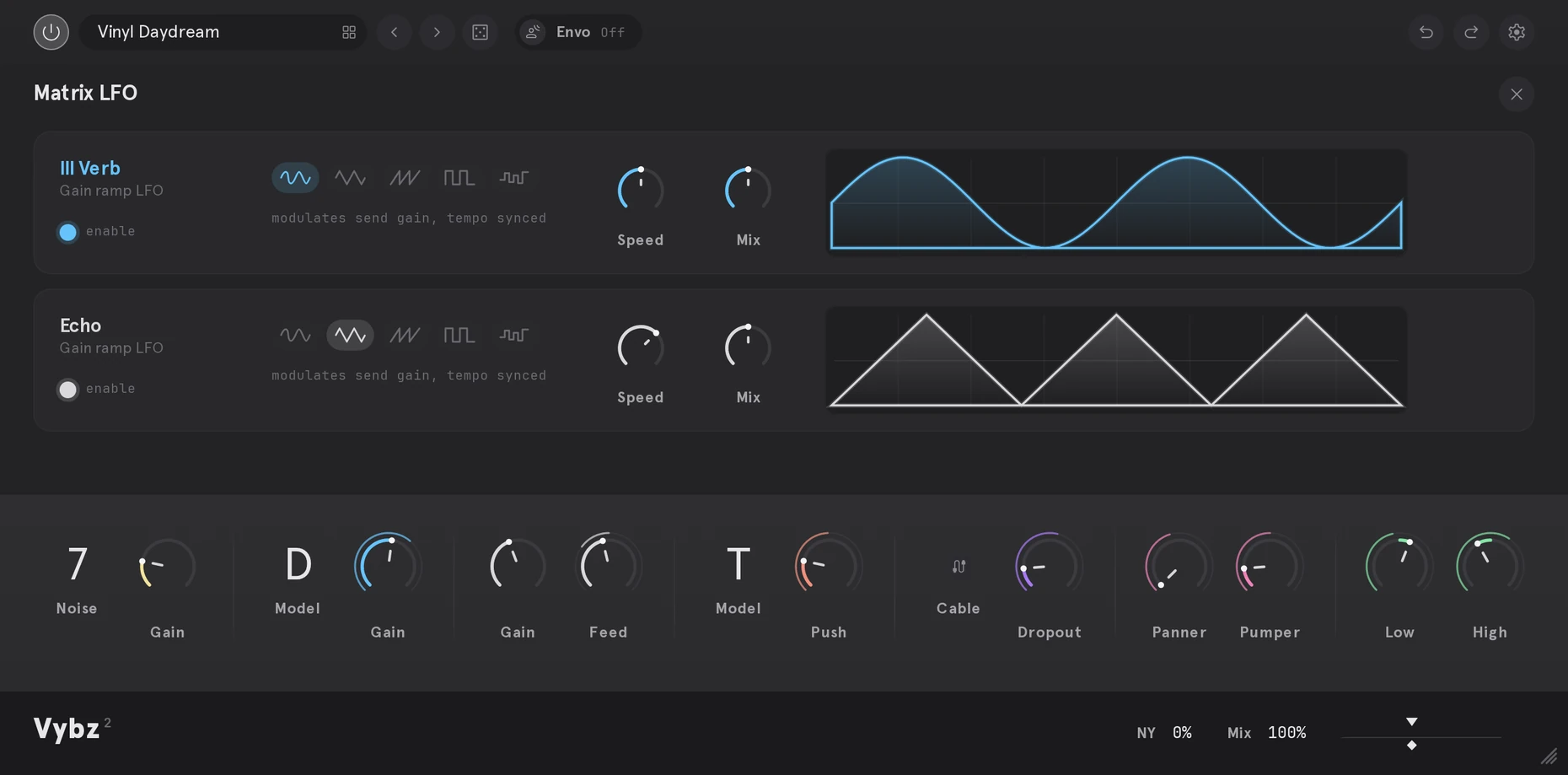1568x775 pixels.
Task: Go to previous preset arrow
Action: (x=394, y=32)
